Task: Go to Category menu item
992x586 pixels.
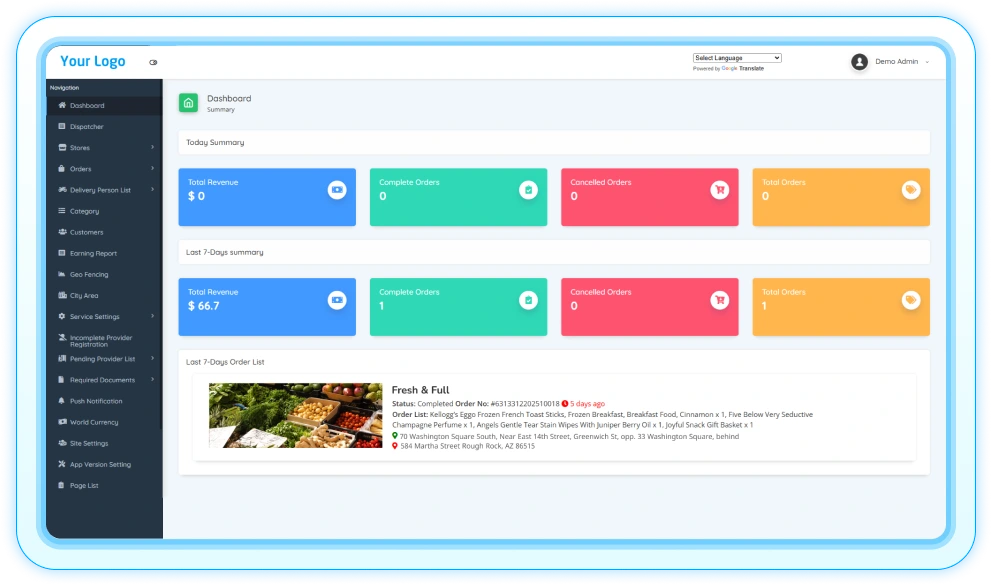Action: [104, 211]
